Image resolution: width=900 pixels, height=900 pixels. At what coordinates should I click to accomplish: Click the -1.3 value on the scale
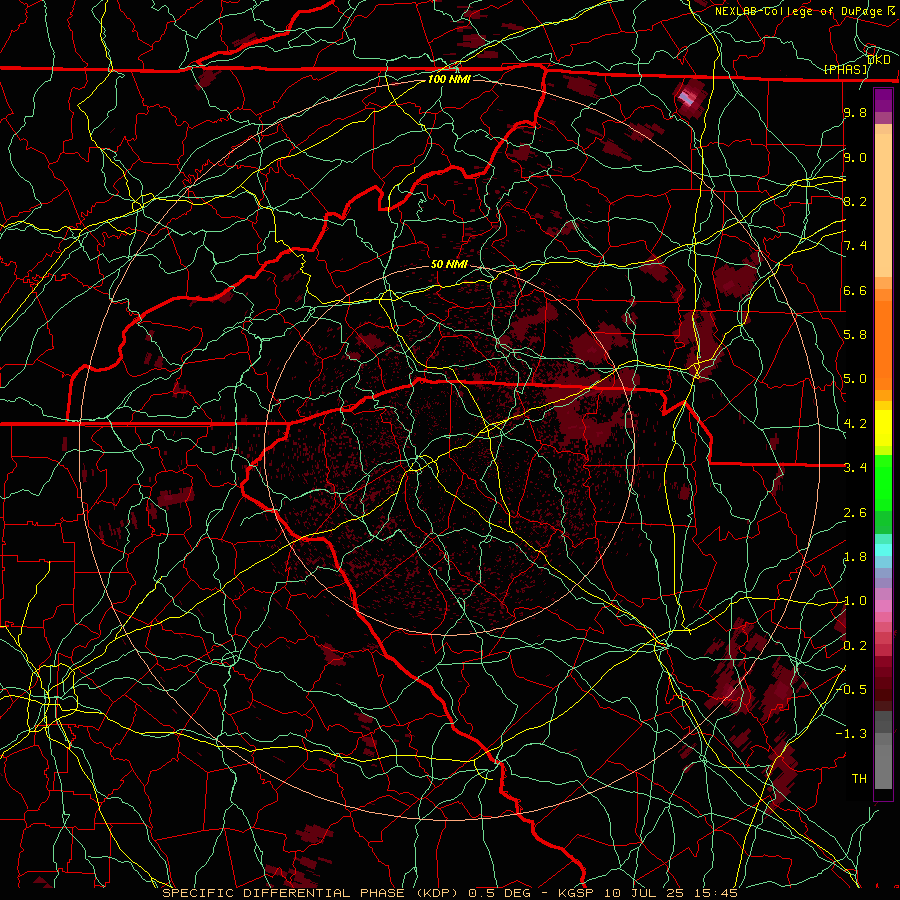[x=851, y=734]
